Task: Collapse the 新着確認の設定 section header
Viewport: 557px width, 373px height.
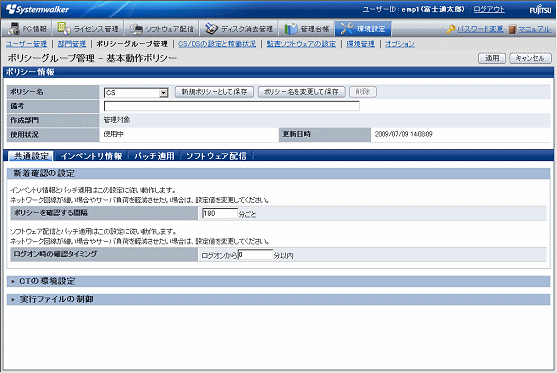Action: 278,173
